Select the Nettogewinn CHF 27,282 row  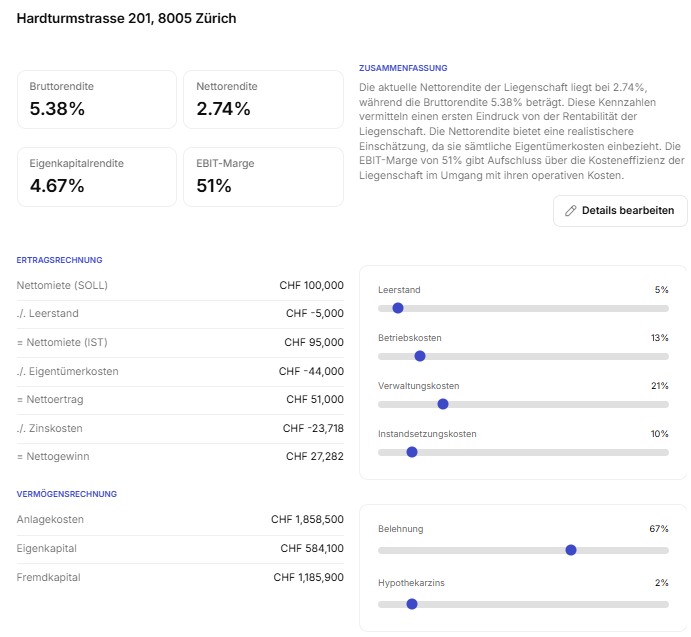coord(180,456)
